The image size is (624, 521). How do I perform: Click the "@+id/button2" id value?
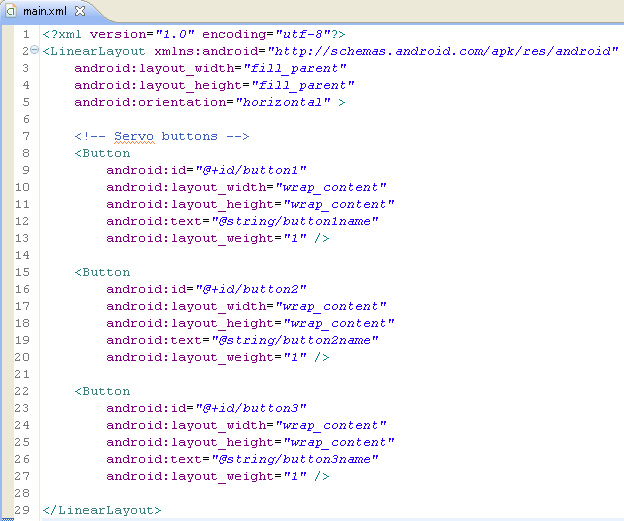[x=251, y=289]
